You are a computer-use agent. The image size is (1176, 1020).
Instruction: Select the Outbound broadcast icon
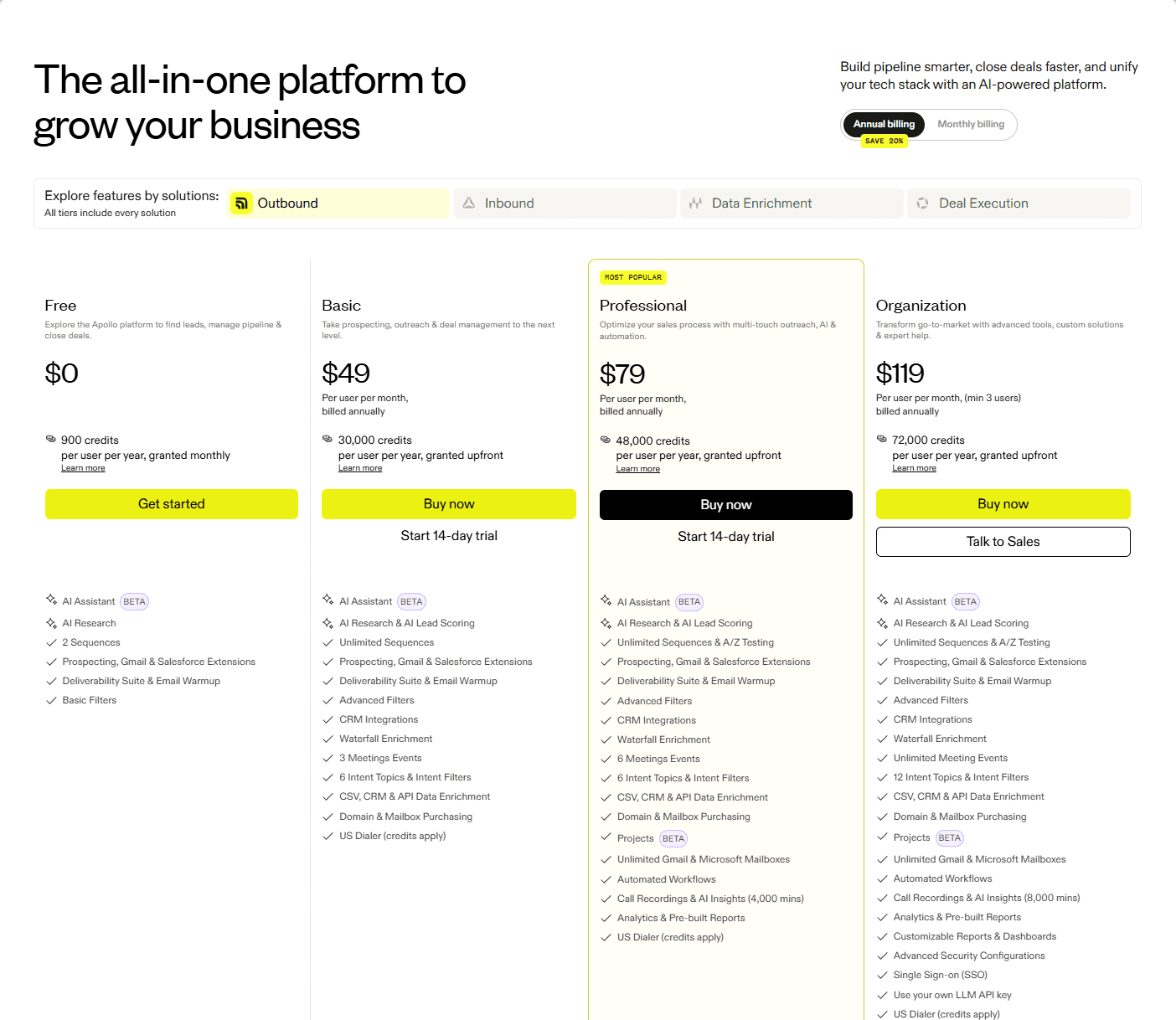point(241,203)
